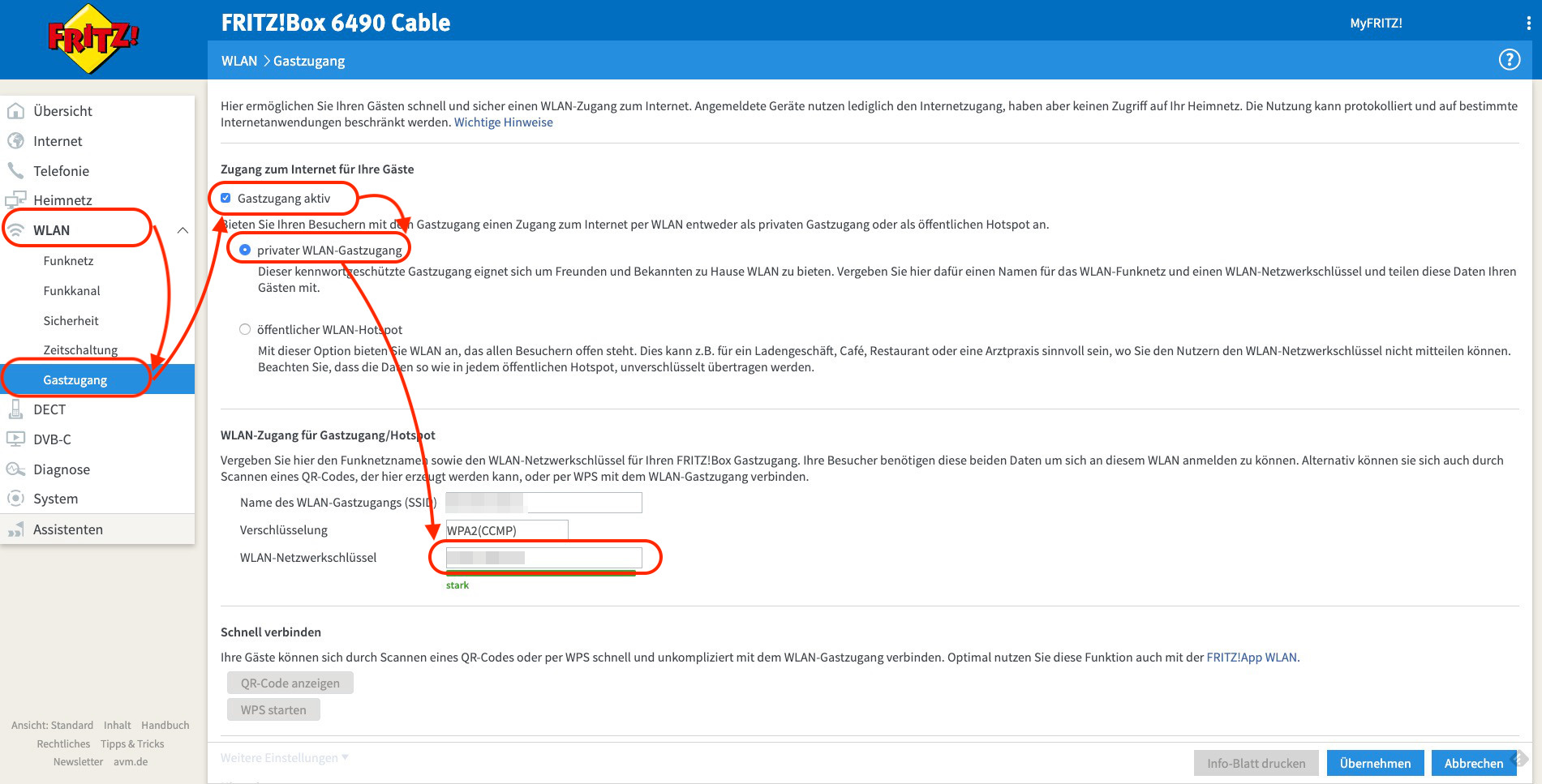Open Rechtliches footer link
The height and width of the screenshot is (784, 1542).
(63, 744)
